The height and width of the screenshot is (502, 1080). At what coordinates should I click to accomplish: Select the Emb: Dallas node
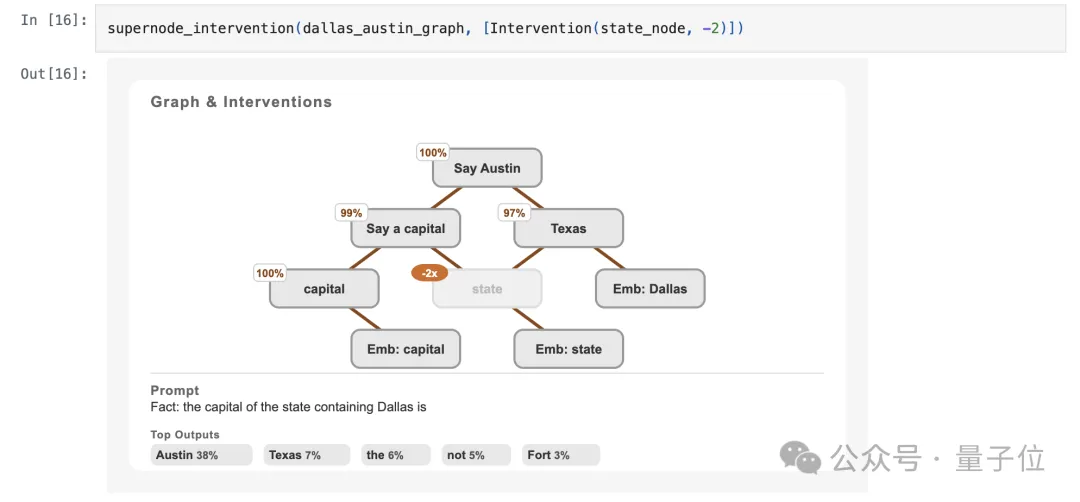650,289
